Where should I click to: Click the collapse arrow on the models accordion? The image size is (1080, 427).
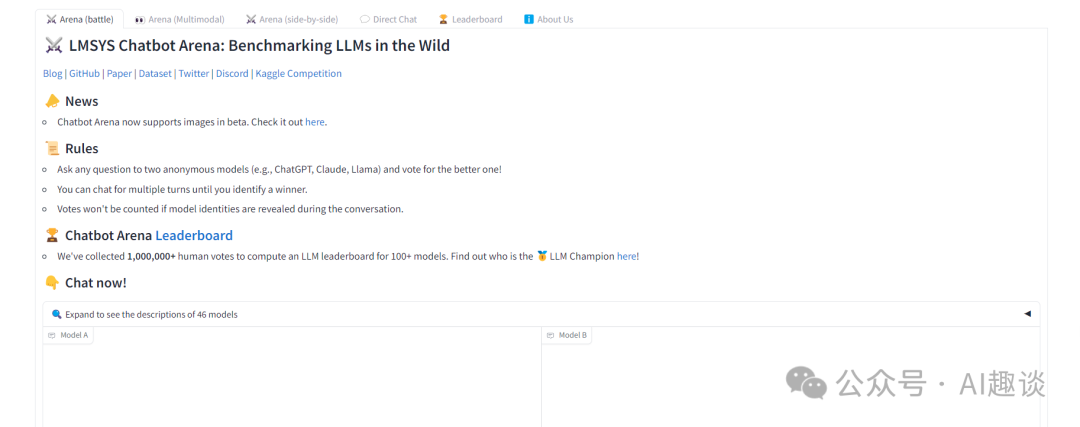(1027, 314)
